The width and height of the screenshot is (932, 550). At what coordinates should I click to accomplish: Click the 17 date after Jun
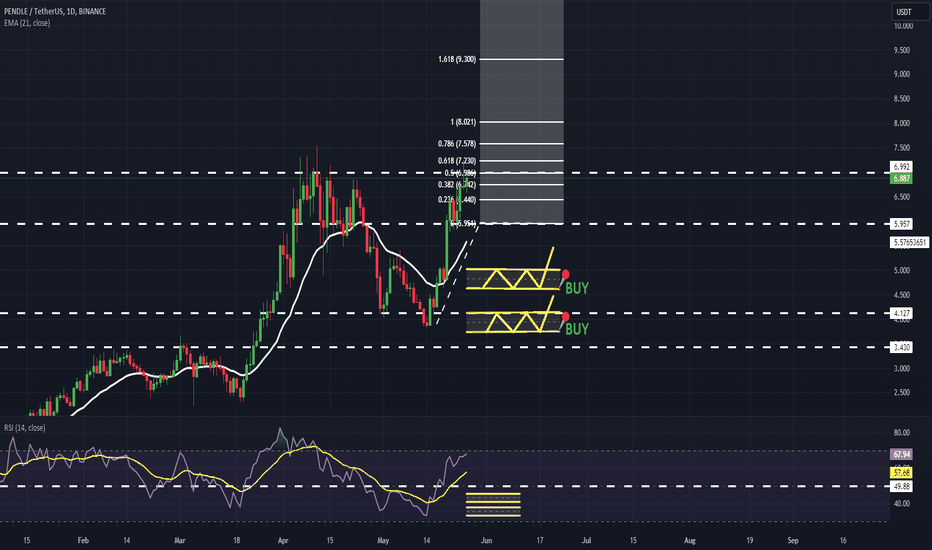[x=540, y=540]
